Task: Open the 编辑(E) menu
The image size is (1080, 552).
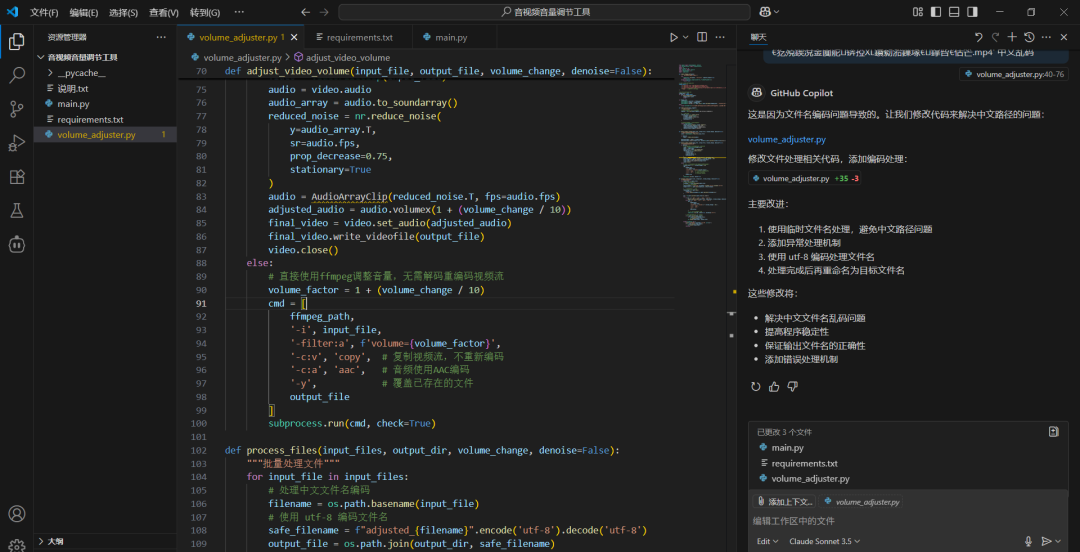Action: pyautogui.click(x=83, y=12)
